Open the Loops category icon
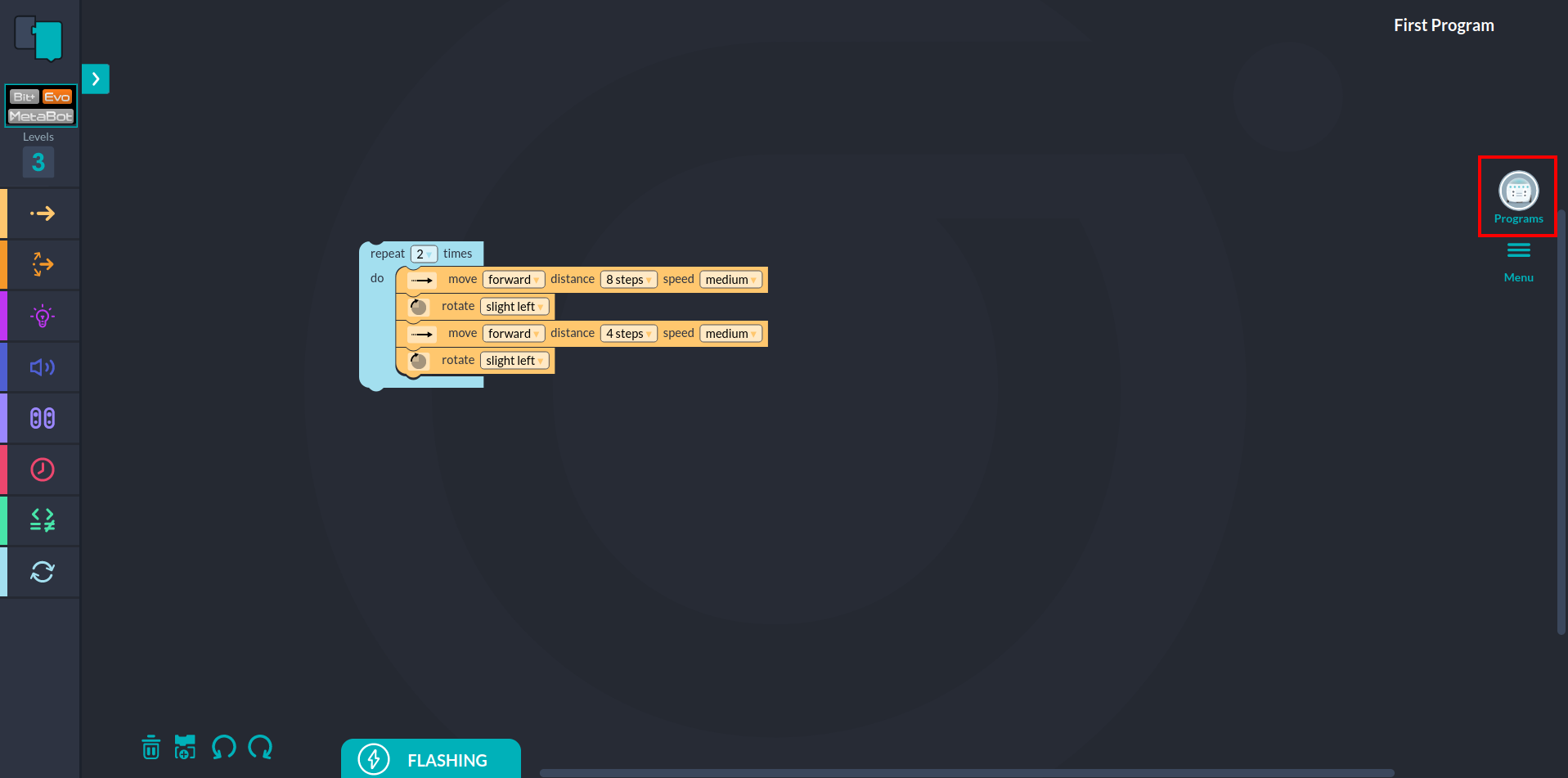Viewport: 1568px width, 778px height. pyautogui.click(x=42, y=572)
